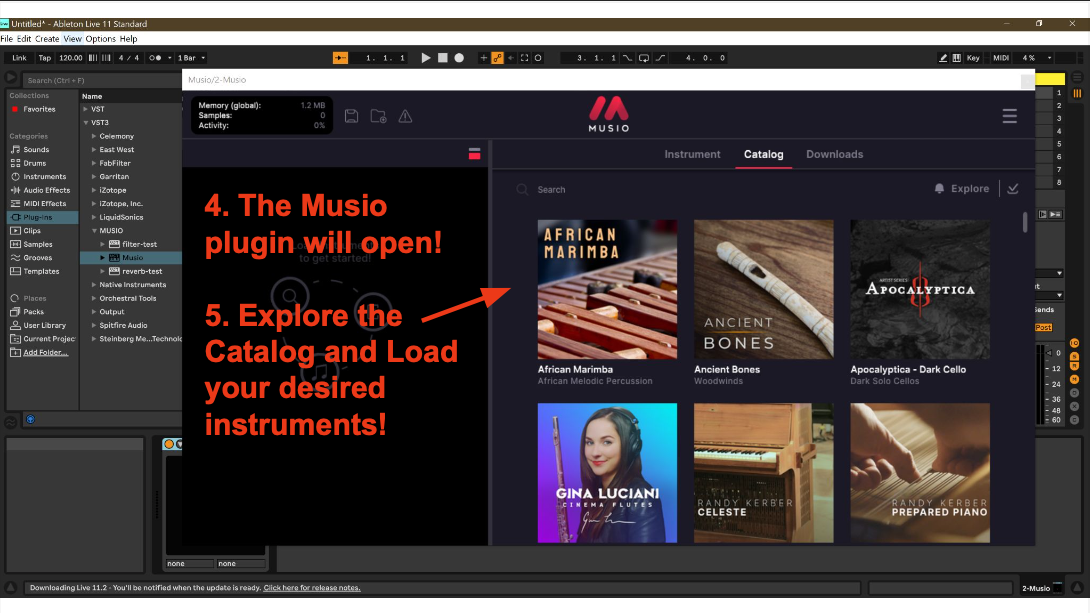
Task: Expand the VST folder
Action: tap(86, 109)
